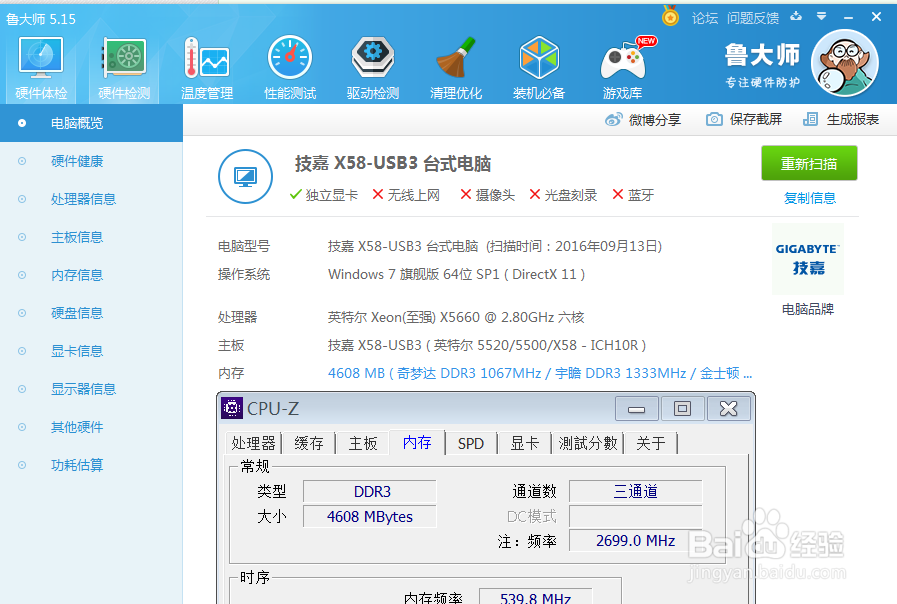Click 蓝牙 feature indicator
The height and width of the screenshot is (604, 897).
tap(633, 195)
